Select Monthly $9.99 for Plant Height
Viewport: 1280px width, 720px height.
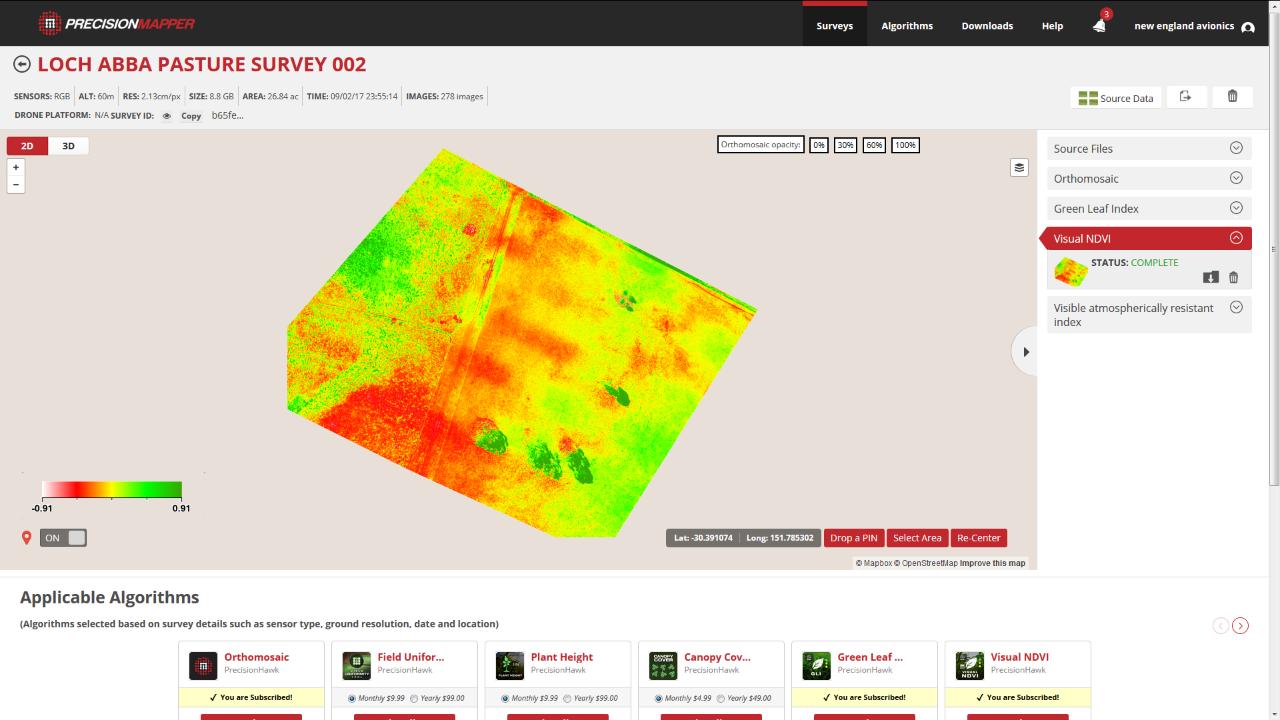coord(504,699)
